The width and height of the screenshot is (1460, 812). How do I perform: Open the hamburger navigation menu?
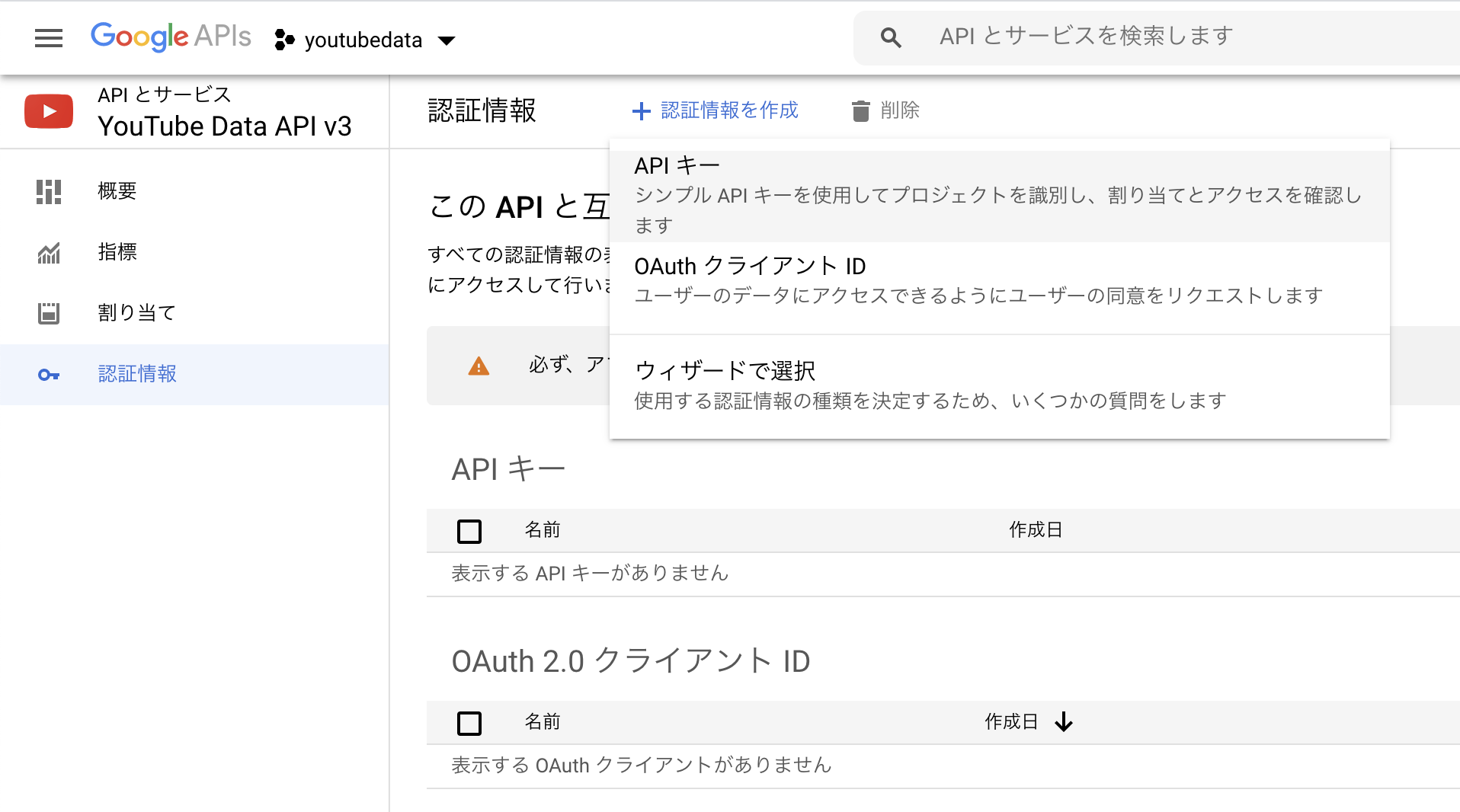click(49, 38)
